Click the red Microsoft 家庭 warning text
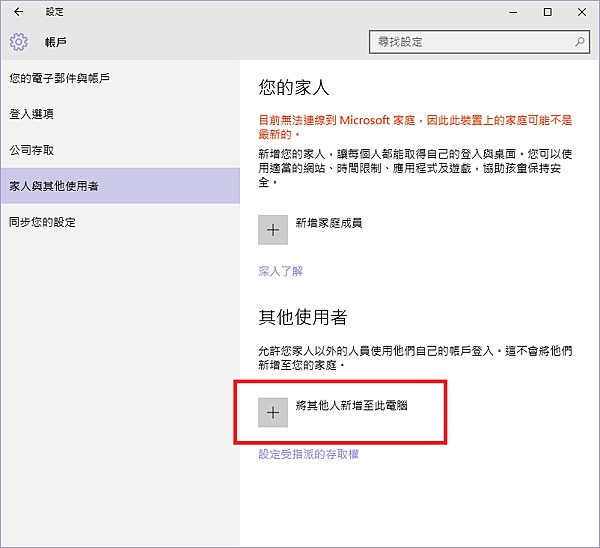Image resolution: width=600 pixels, height=548 pixels. (415, 127)
